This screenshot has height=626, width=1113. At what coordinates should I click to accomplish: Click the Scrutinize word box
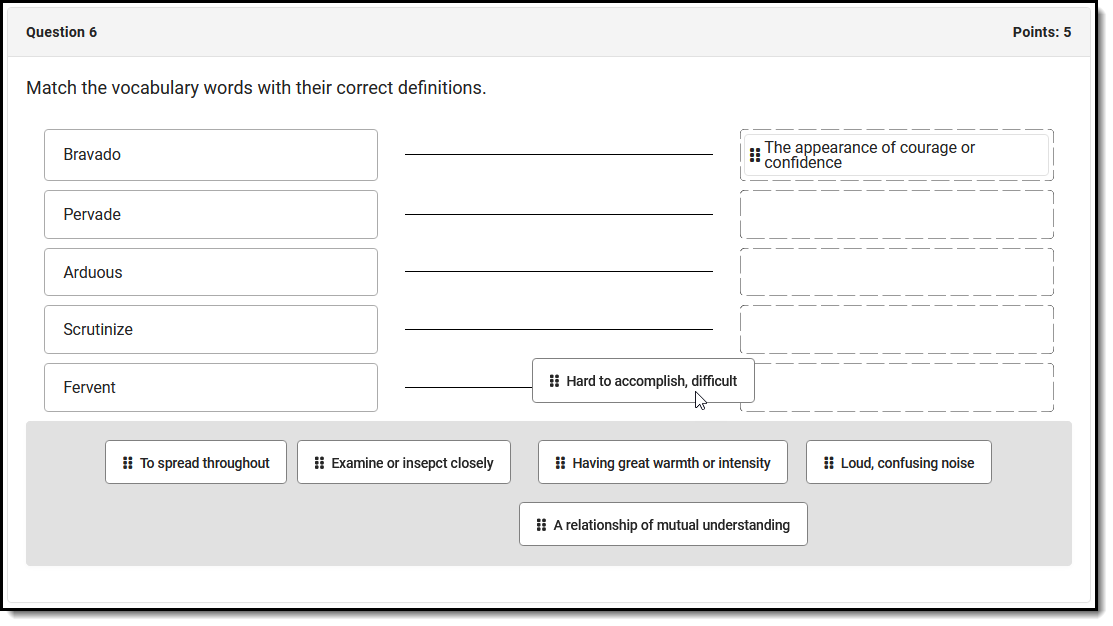(x=210, y=330)
